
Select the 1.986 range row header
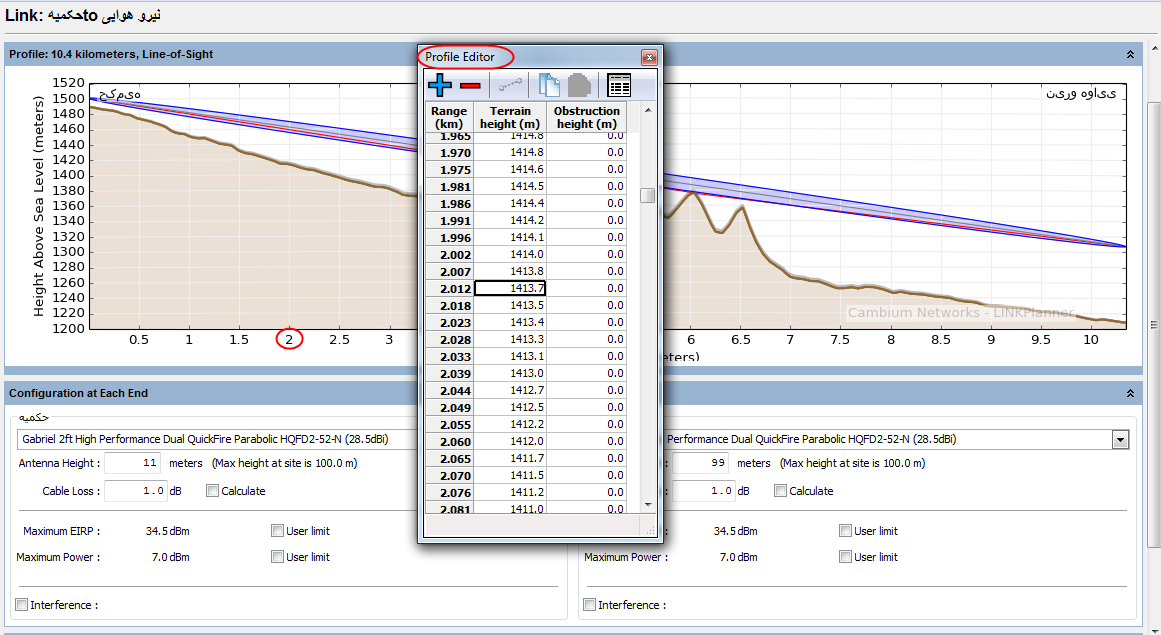tap(449, 204)
